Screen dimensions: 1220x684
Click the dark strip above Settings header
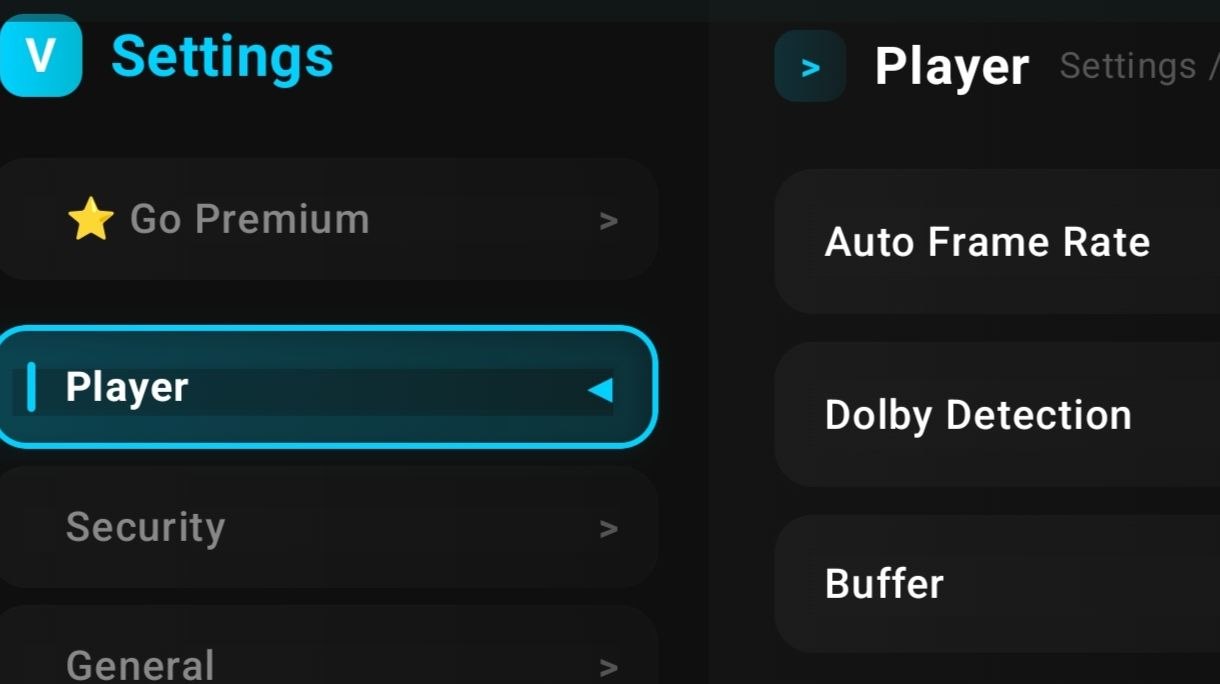click(x=610, y=10)
